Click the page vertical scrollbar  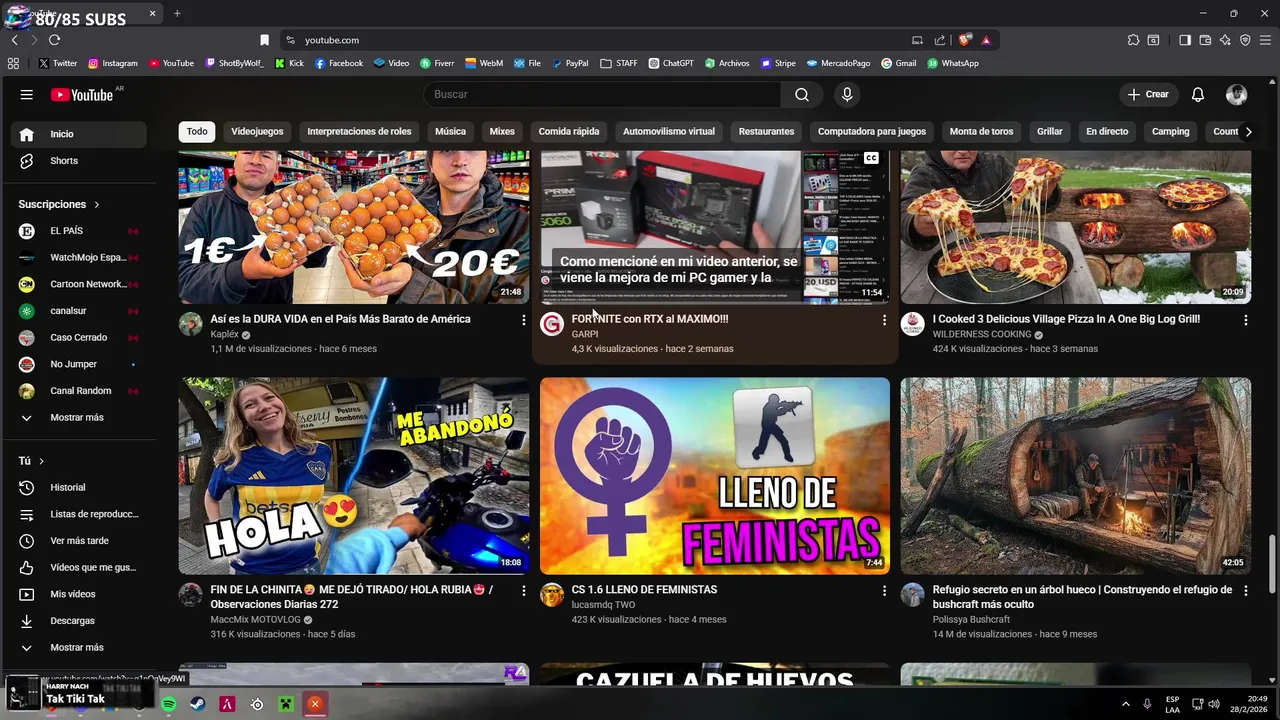[x=1273, y=565]
